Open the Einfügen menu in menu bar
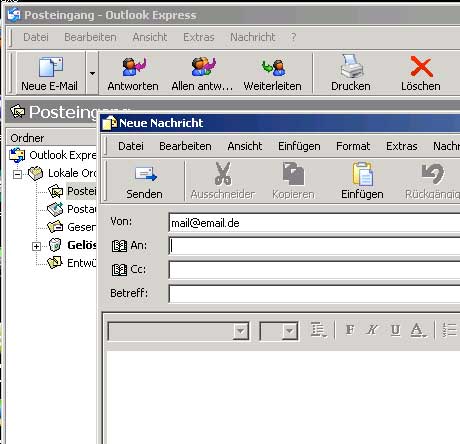This screenshot has height=444, width=460. pyautogui.click(x=299, y=146)
